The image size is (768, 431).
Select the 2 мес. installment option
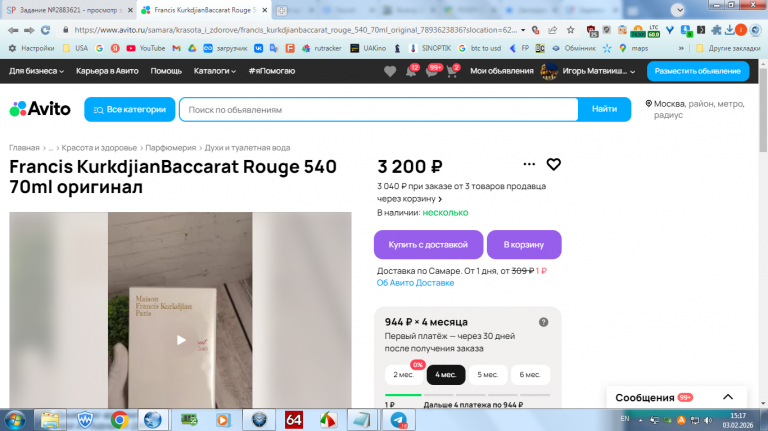(404, 375)
